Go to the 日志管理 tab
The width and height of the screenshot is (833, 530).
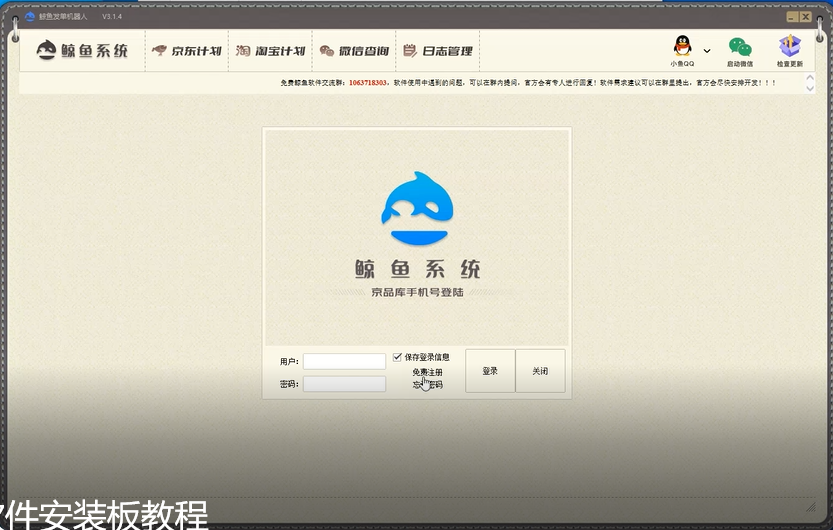437,51
